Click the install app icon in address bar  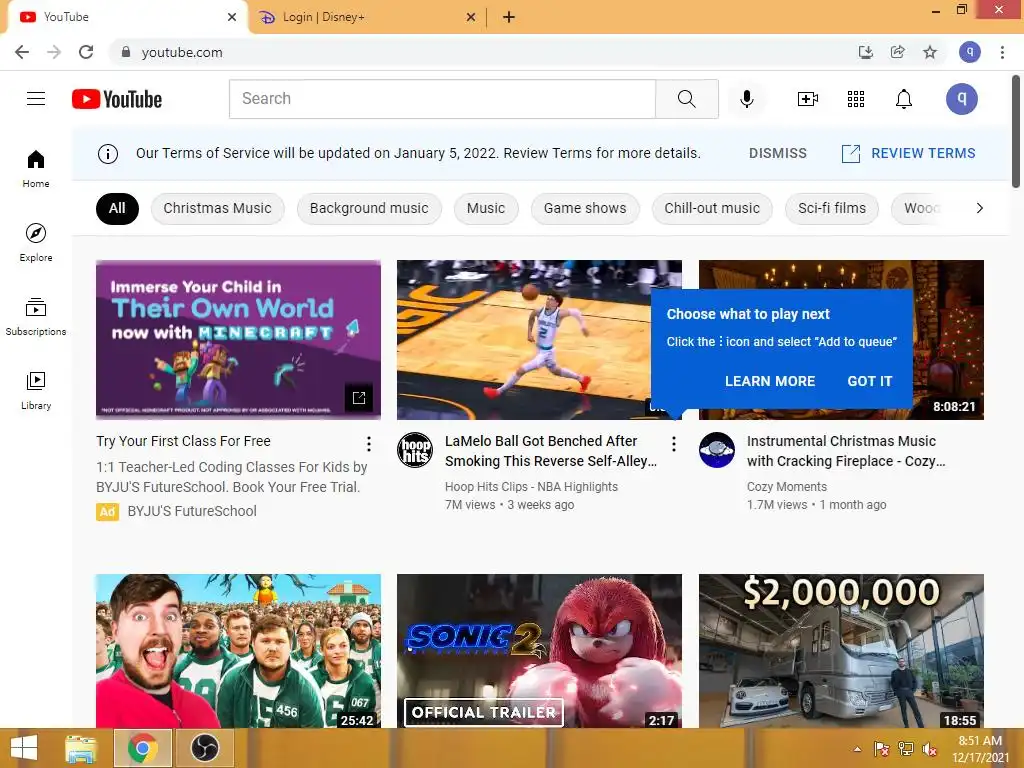click(x=866, y=52)
